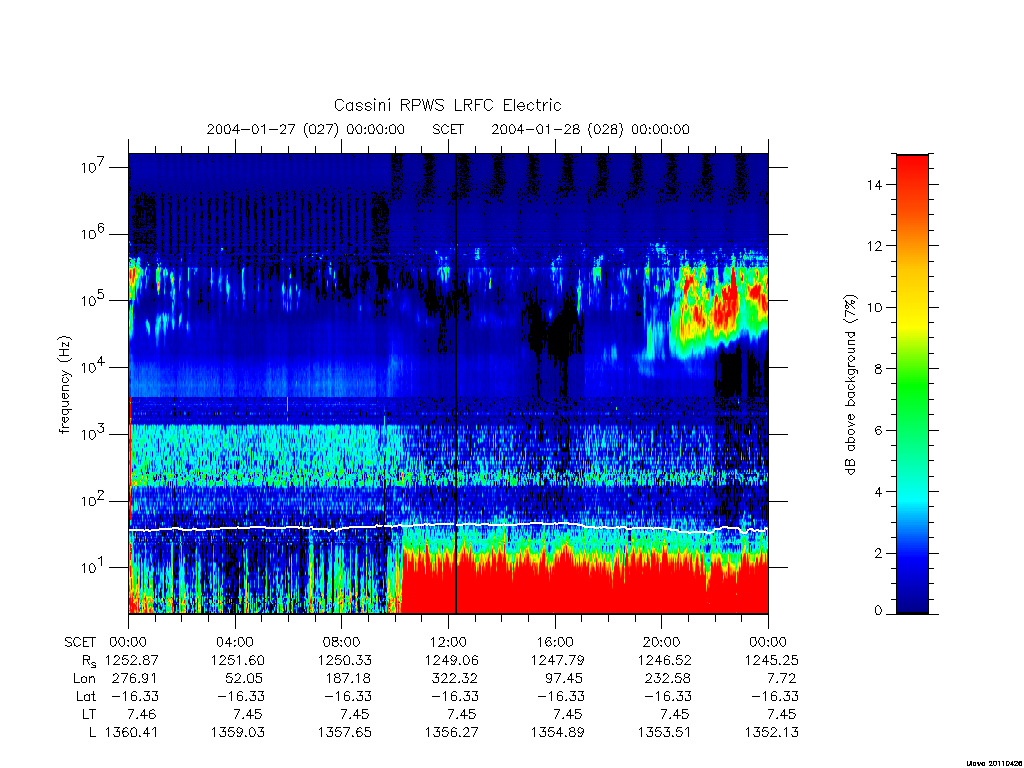Viewport: 1024px width, 768px height.
Task: Click the Rs value '1245.25'
Action: tap(771, 660)
